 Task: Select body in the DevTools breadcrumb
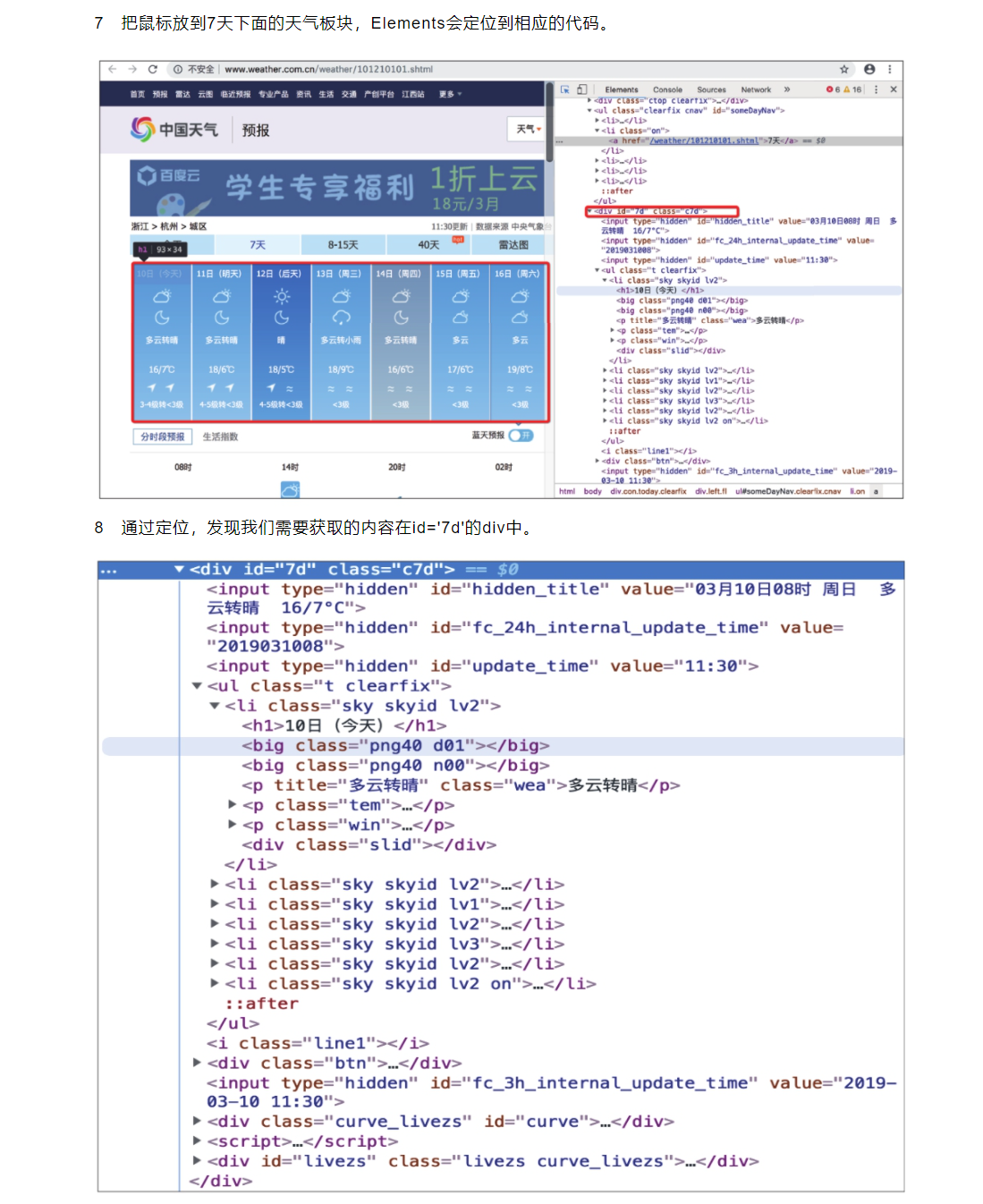tap(592, 491)
